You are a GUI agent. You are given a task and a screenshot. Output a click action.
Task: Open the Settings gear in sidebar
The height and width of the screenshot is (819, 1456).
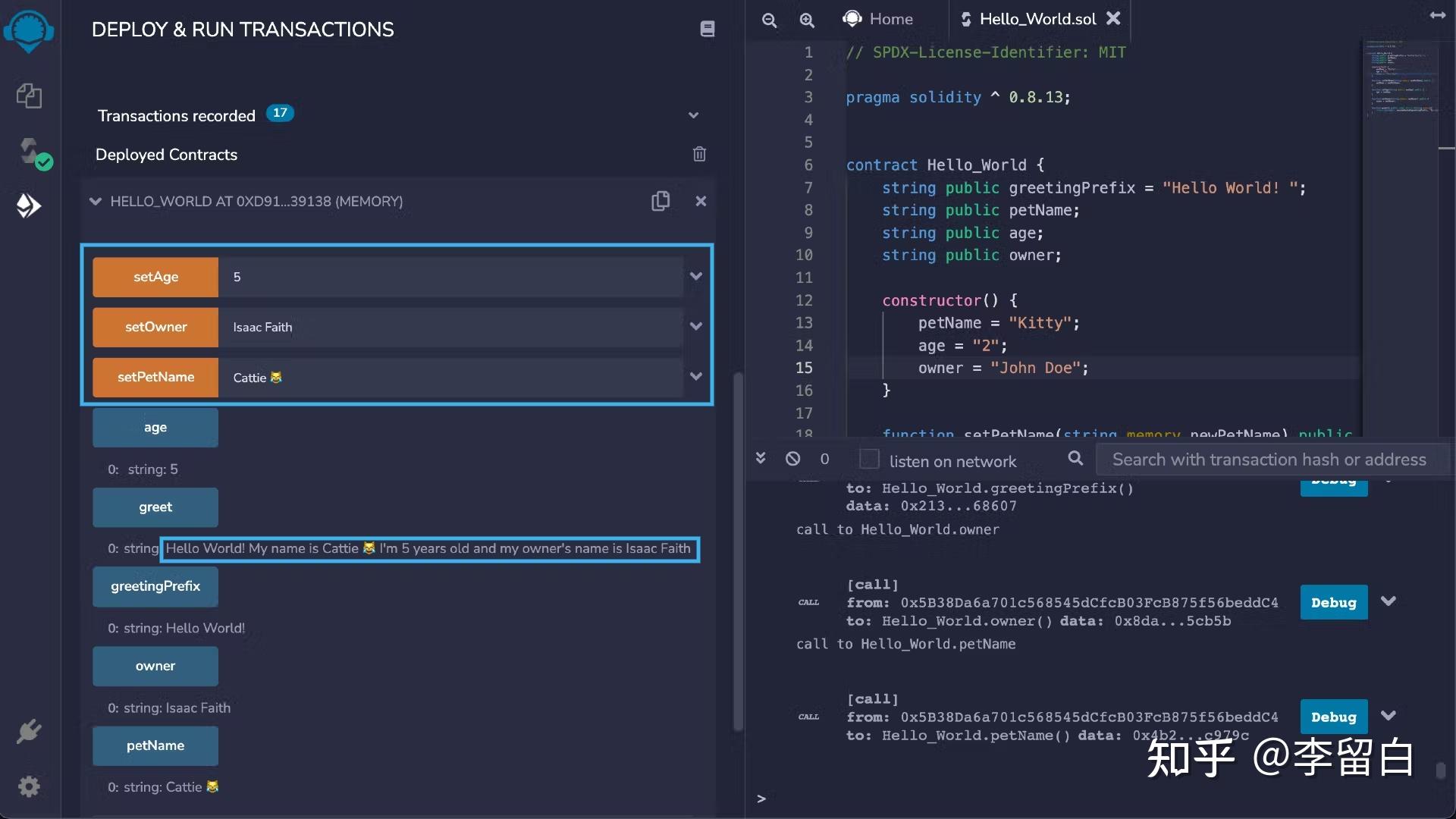(x=29, y=786)
